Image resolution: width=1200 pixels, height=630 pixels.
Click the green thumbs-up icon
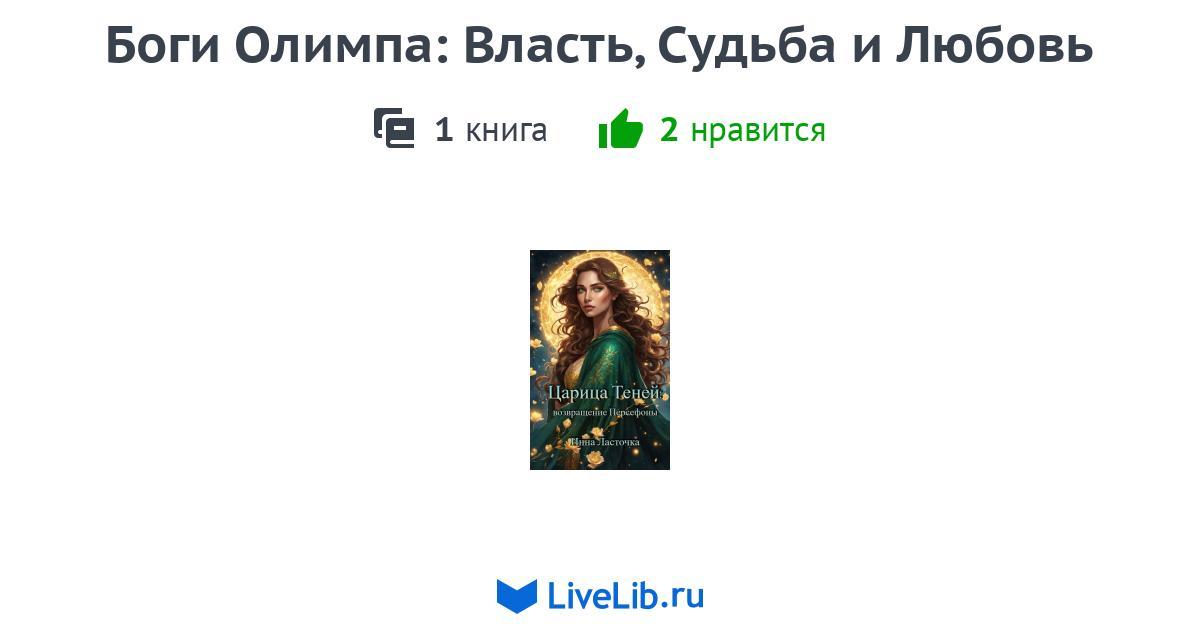621,129
